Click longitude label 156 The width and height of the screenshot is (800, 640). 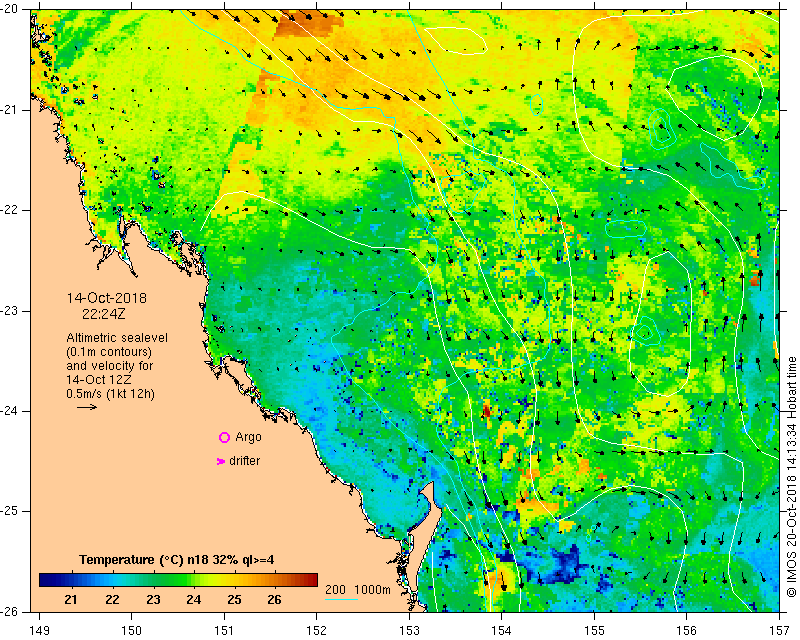pyautogui.click(x=687, y=630)
